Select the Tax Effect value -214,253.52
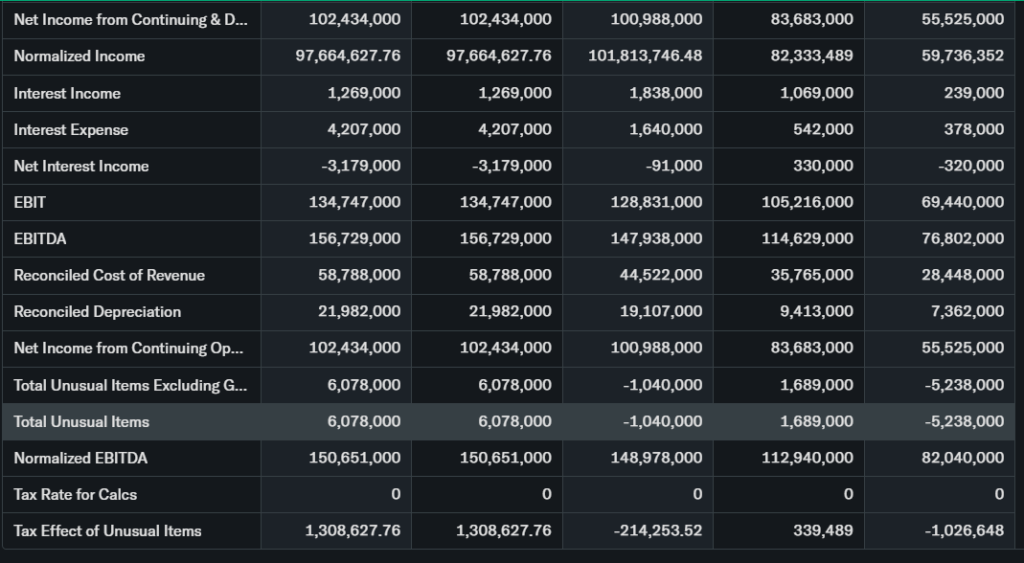The width and height of the screenshot is (1024, 563). click(657, 531)
